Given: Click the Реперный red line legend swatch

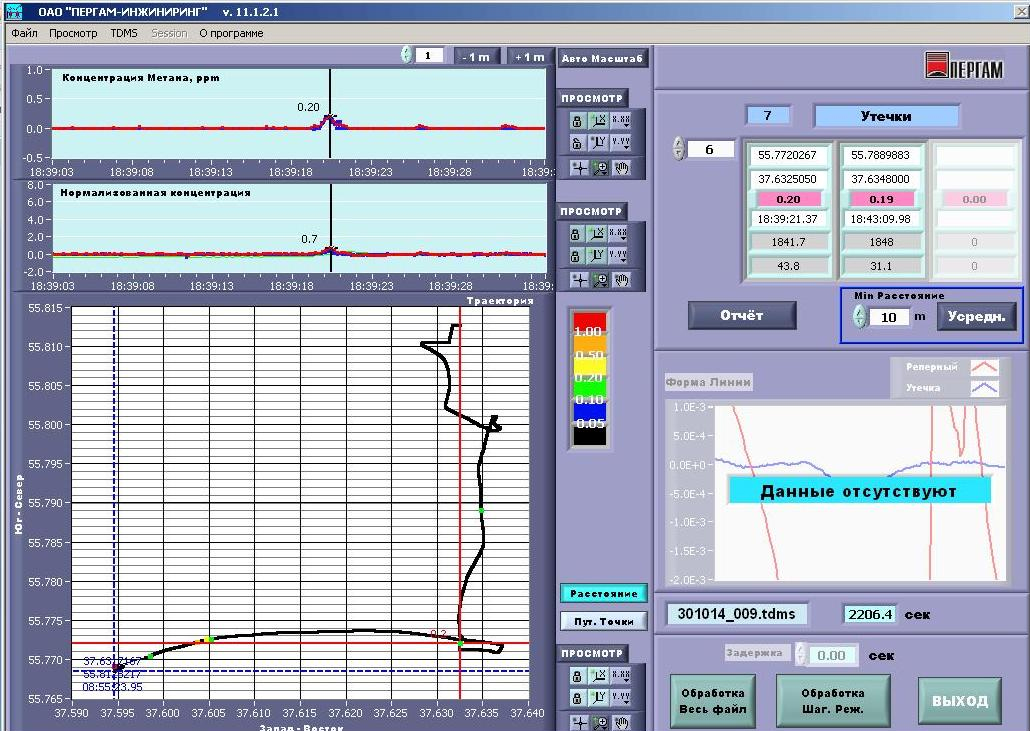Looking at the screenshot, I should (985, 367).
